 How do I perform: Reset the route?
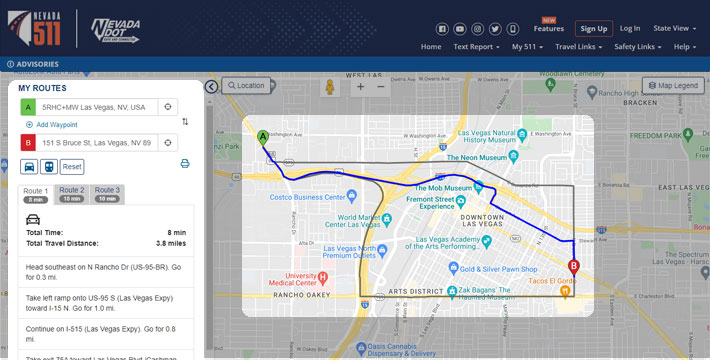coord(72,167)
